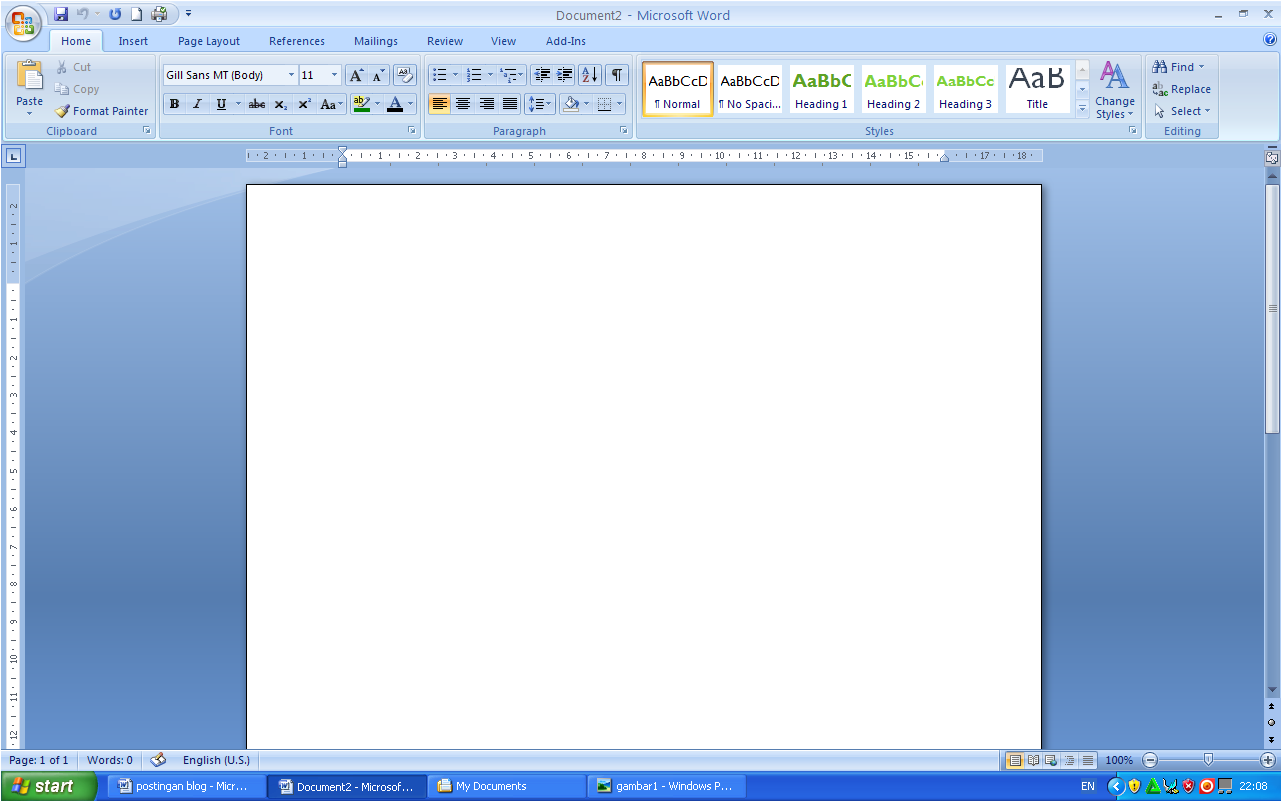The height and width of the screenshot is (802, 1282).
Task: Toggle Italic formatting
Action: pyautogui.click(x=197, y=104)
